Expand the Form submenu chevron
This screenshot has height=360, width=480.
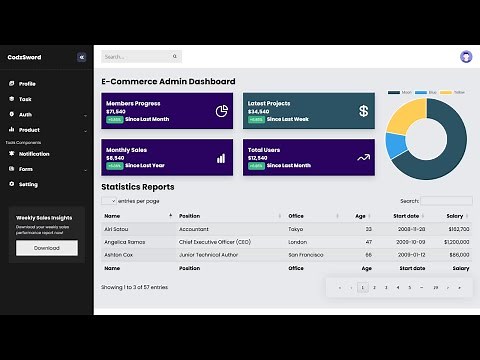[85, 170]
